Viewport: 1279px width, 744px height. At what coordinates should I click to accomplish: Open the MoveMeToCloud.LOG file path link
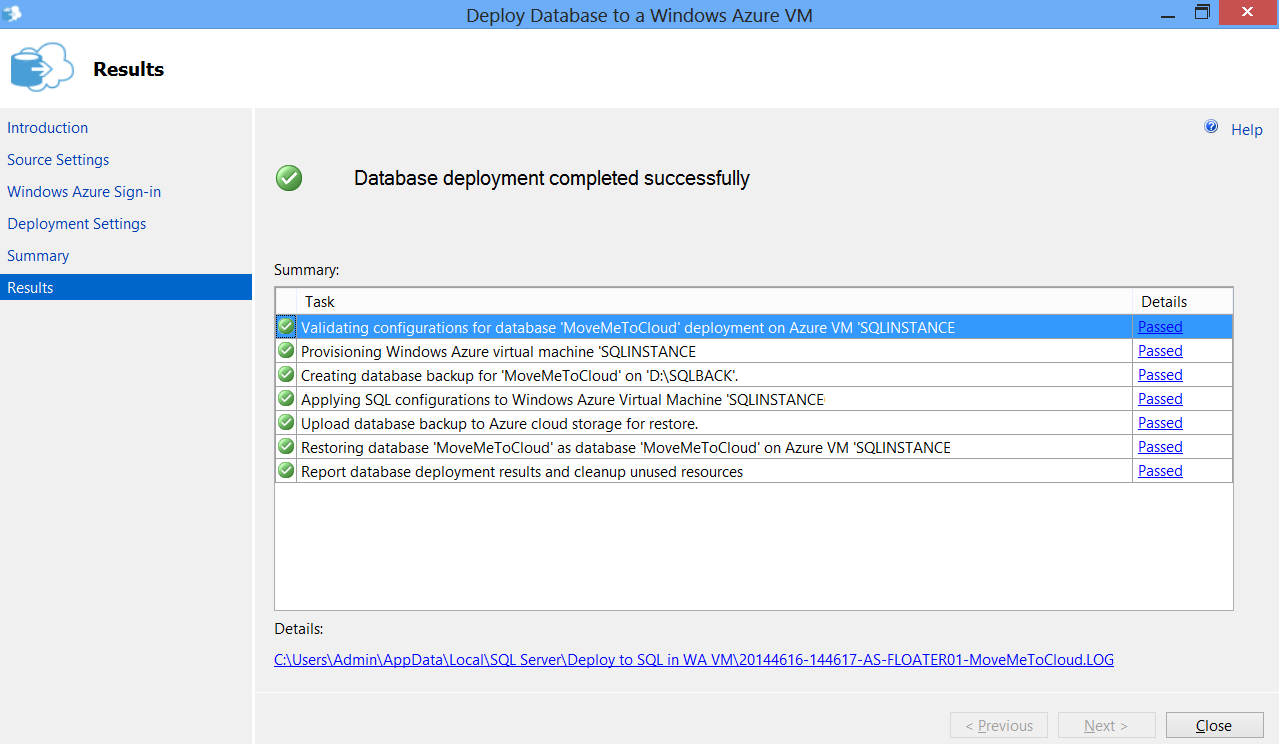pyautogui.click(x=693, y=660)
